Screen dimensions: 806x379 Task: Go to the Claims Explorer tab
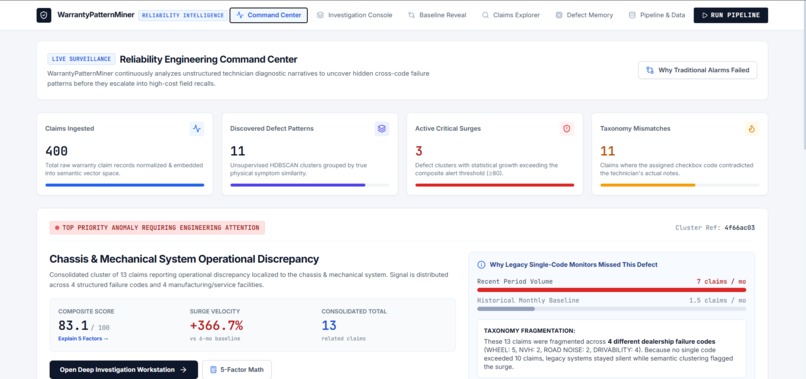coord(510,15)
